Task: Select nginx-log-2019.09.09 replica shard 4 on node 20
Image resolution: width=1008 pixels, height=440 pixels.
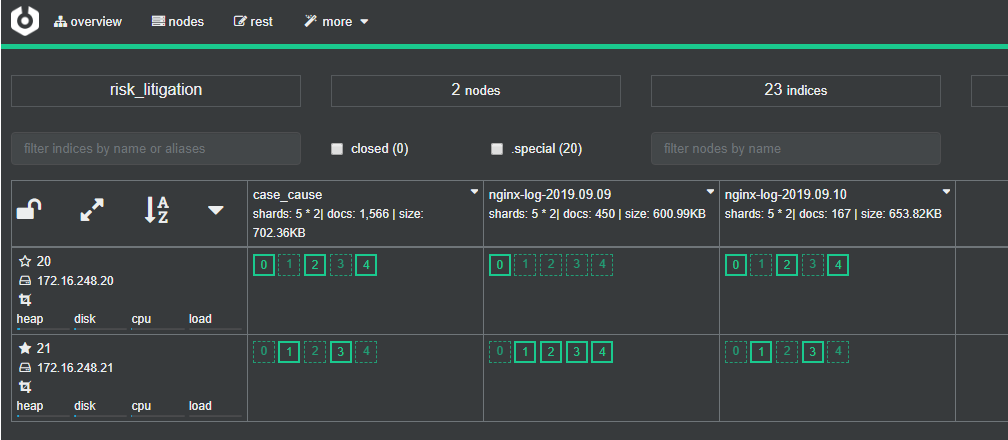Action: (602, 265)
